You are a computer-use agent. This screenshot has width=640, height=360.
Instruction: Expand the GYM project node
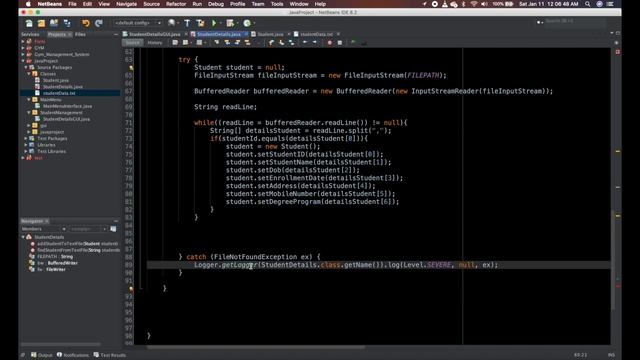tap(23, 48)
